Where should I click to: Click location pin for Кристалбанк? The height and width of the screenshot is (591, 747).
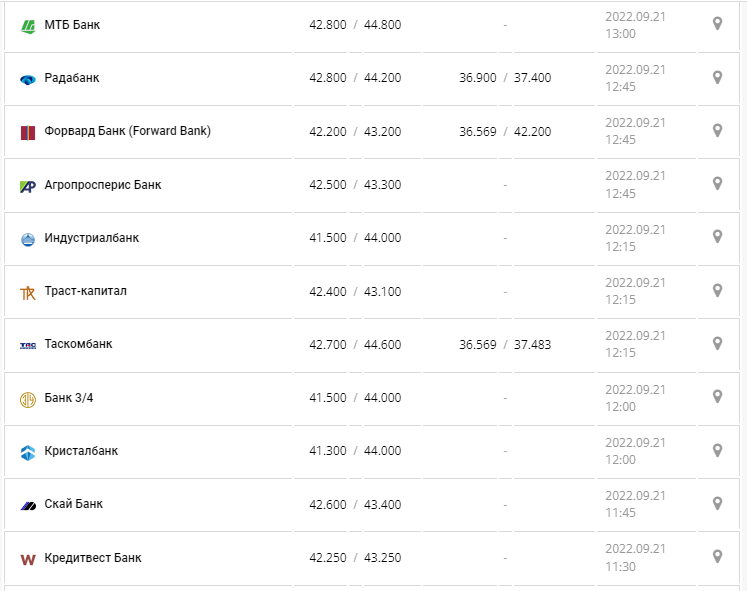pyautogui.click(x=717, y=450)
